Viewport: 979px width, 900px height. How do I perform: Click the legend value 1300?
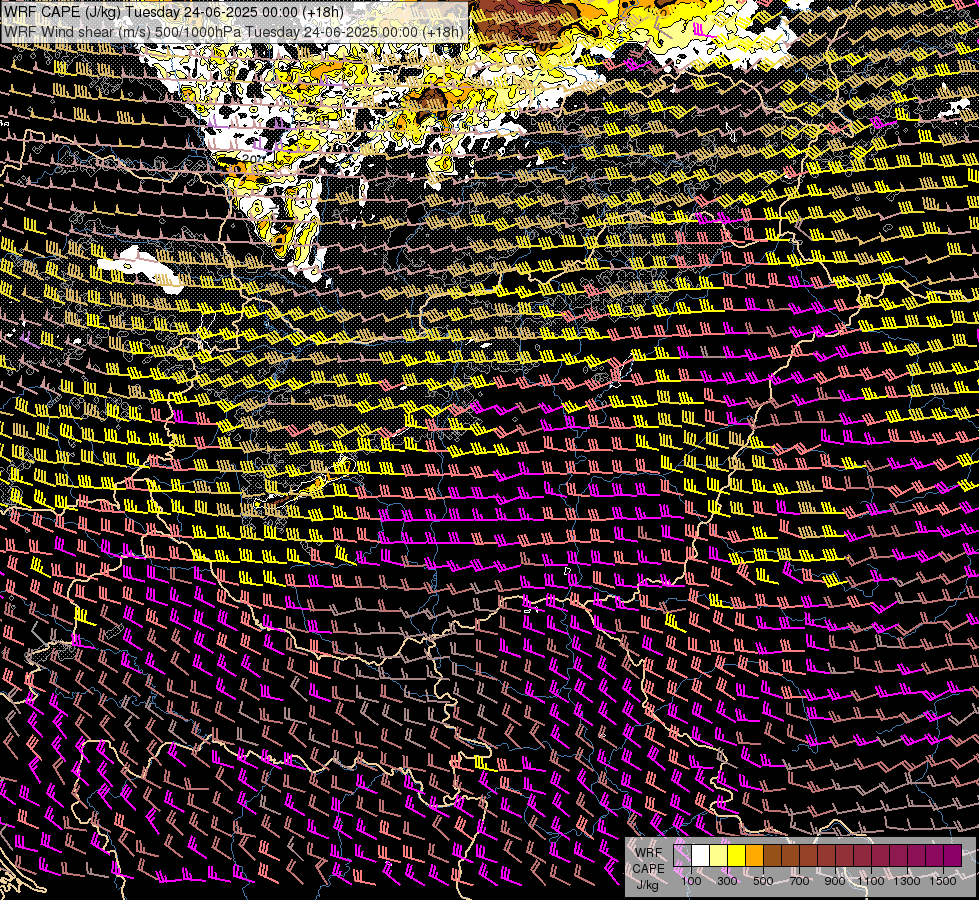(907, 881)
